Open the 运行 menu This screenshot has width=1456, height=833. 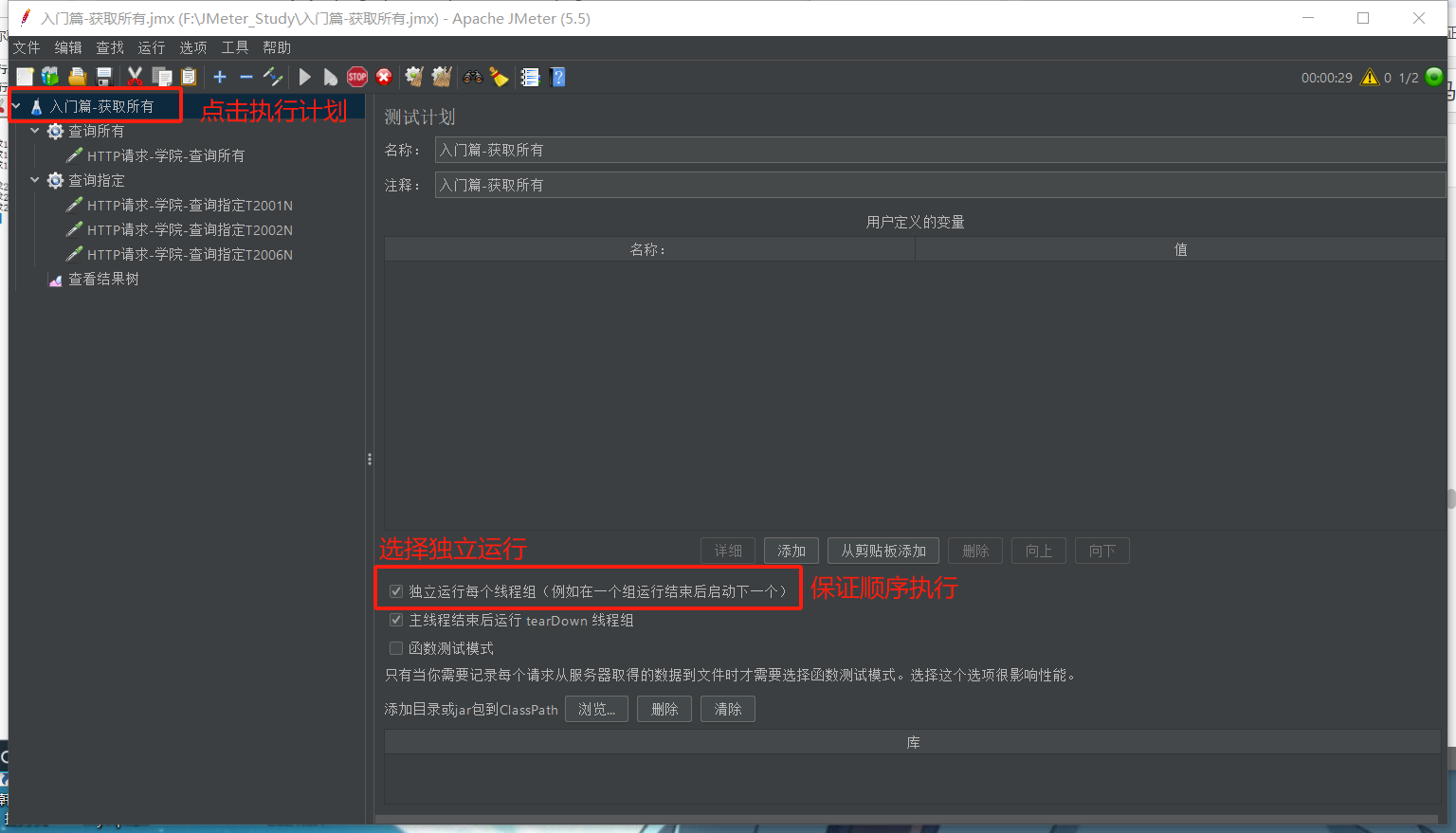pos(152,47)
